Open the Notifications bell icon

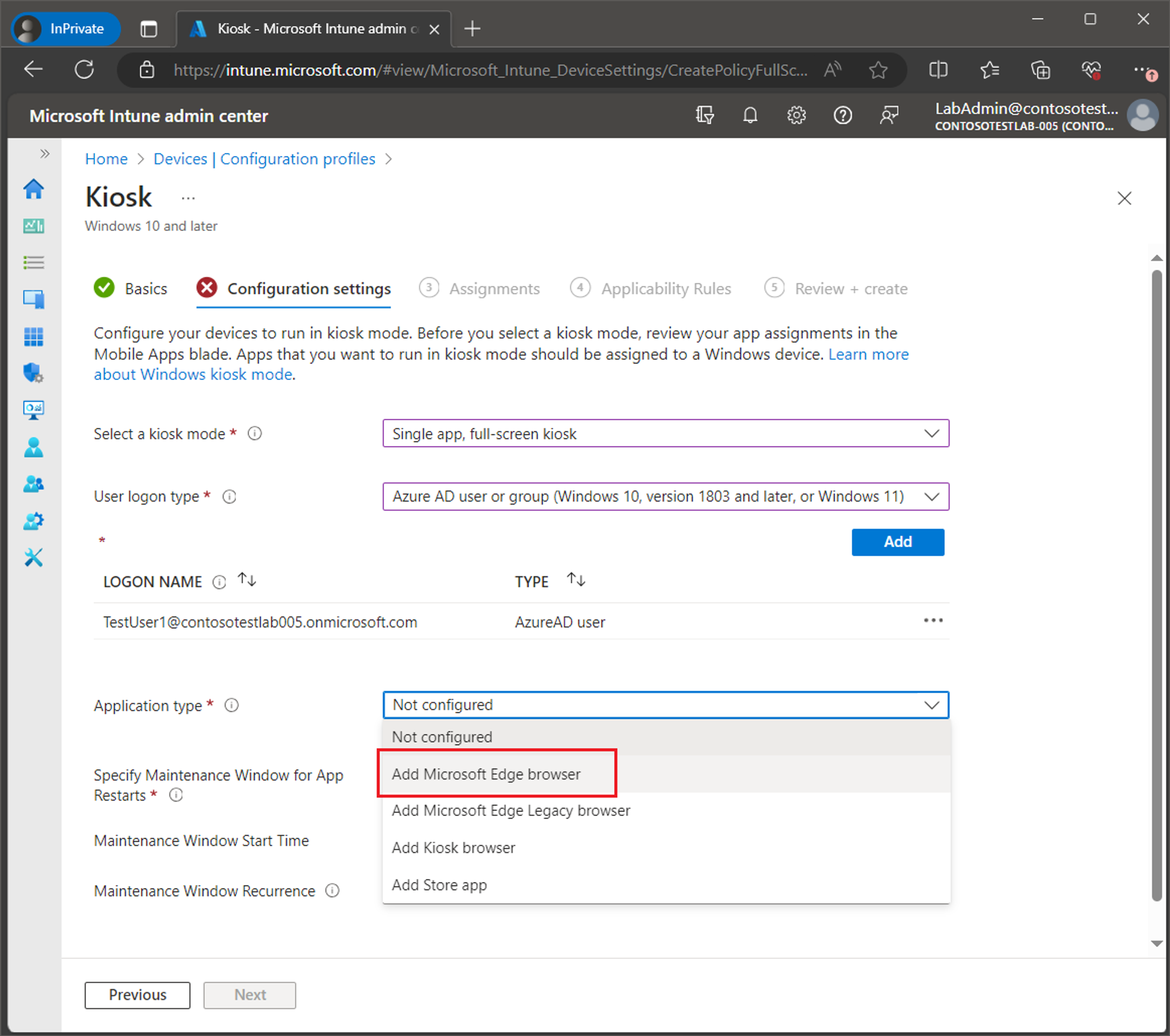tap(750, 115)
